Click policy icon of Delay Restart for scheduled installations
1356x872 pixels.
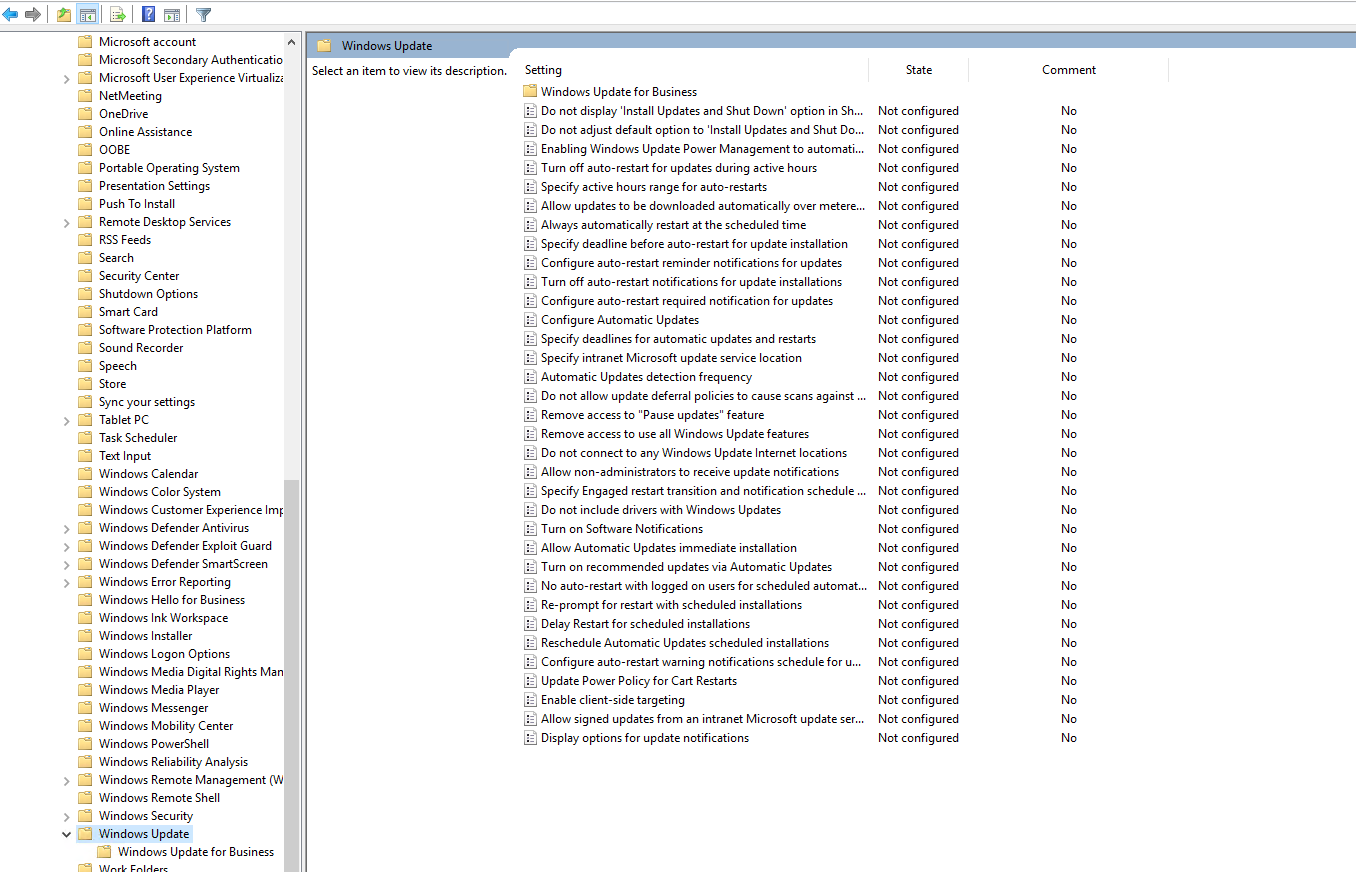click(x=531, y=624)
